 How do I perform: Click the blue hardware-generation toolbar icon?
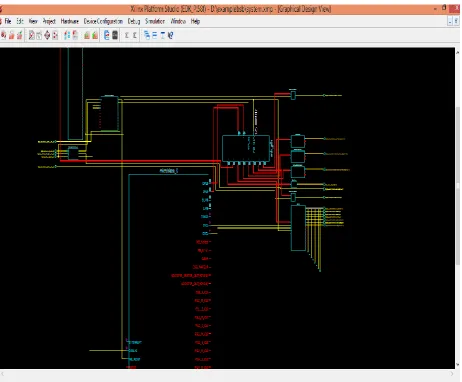tap(67, 35)
